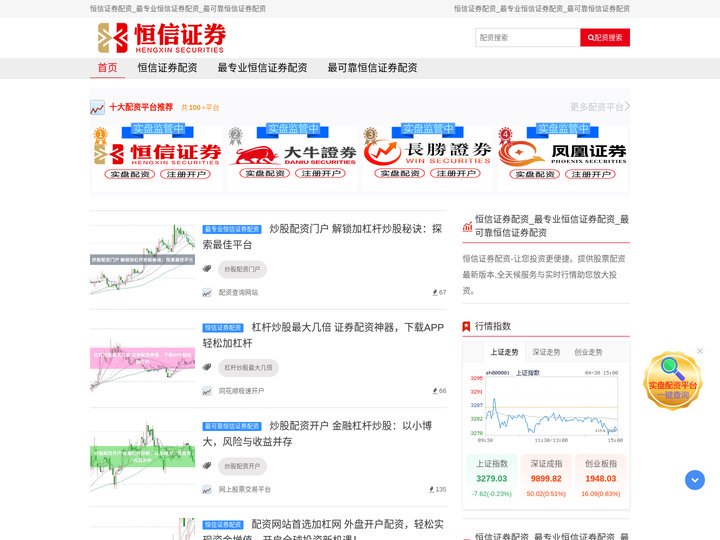Click the 上证指数 3279.03 index box
Viewport: 720px width, 540px height.
[492, 478]
